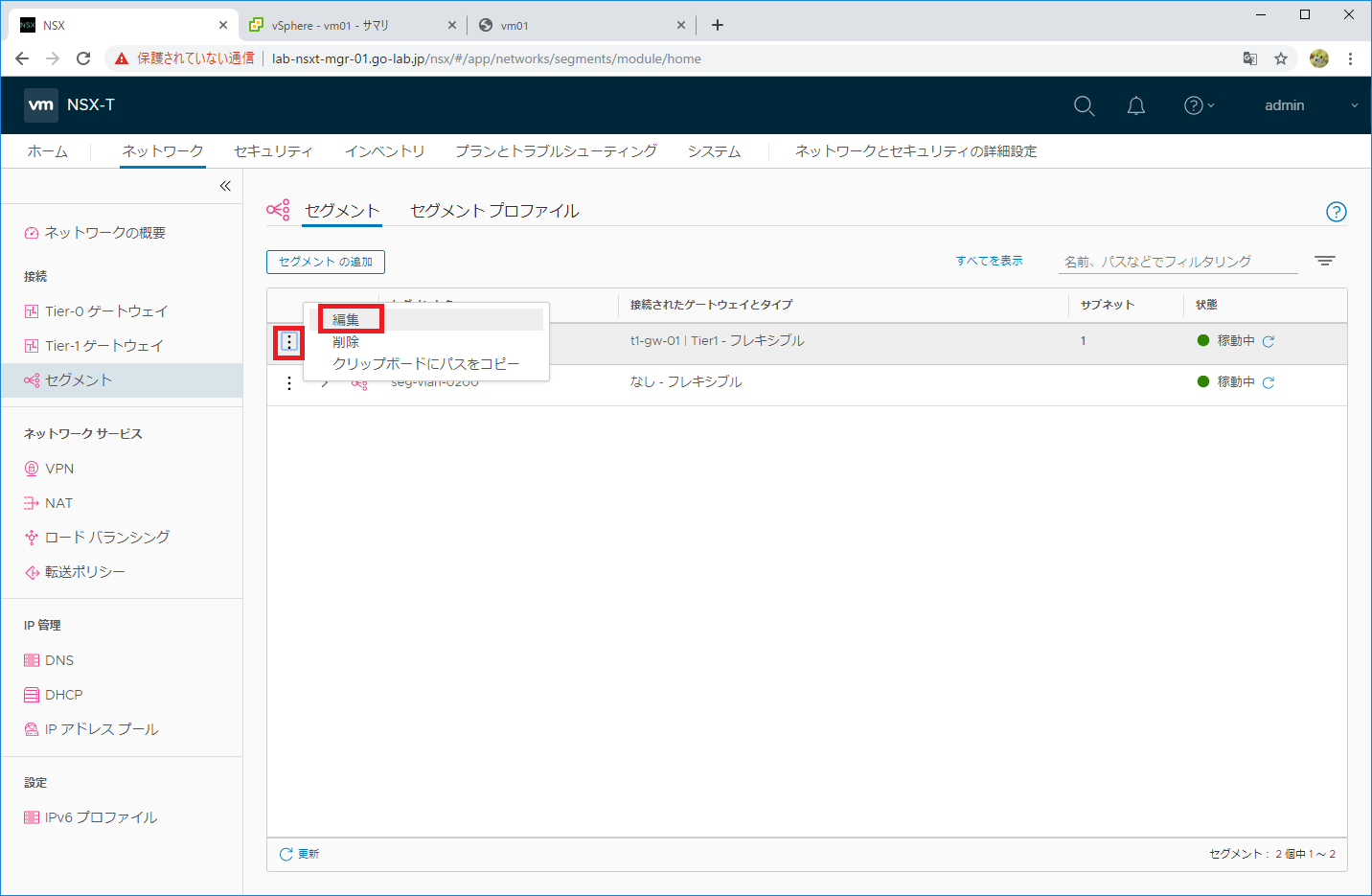1372x896 pixels.
Task: Open the filter lines icon beside the search box
Action: point(1325,261)
